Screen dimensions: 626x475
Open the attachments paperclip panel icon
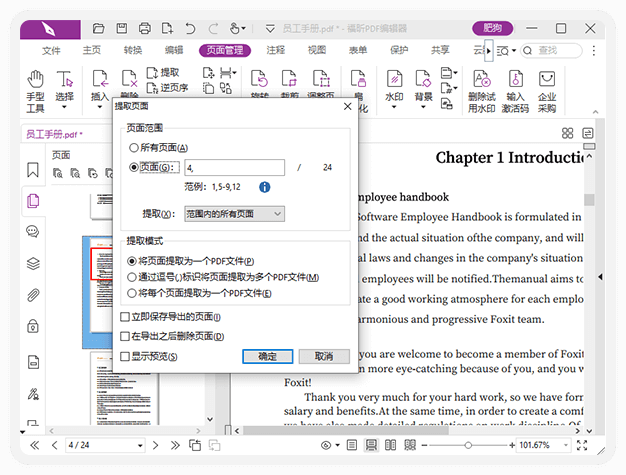(x=33, y=295)
